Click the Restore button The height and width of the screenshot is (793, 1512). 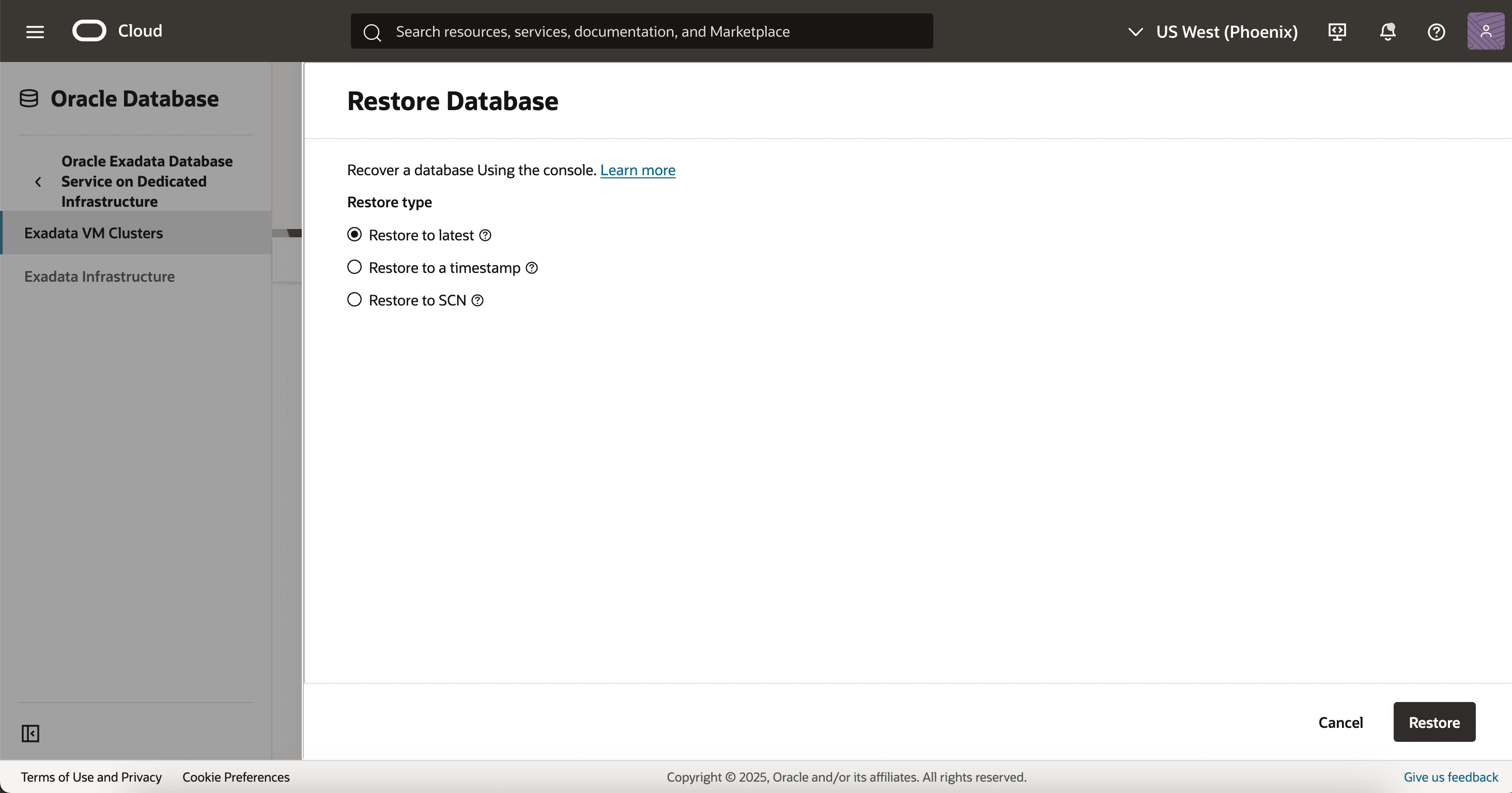1434,722
